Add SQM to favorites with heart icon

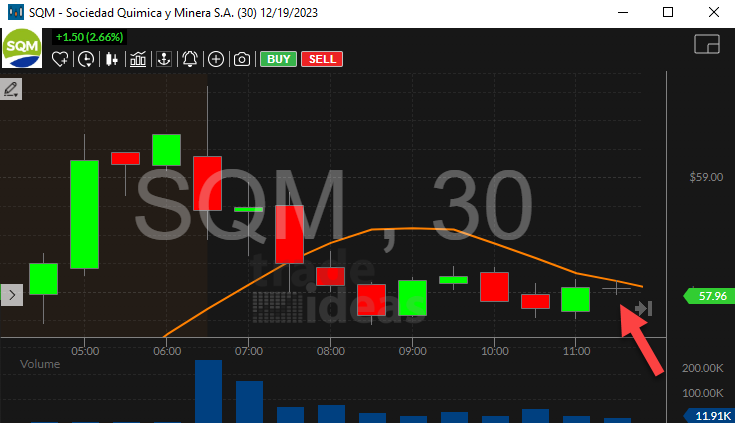tap(60, 59)
